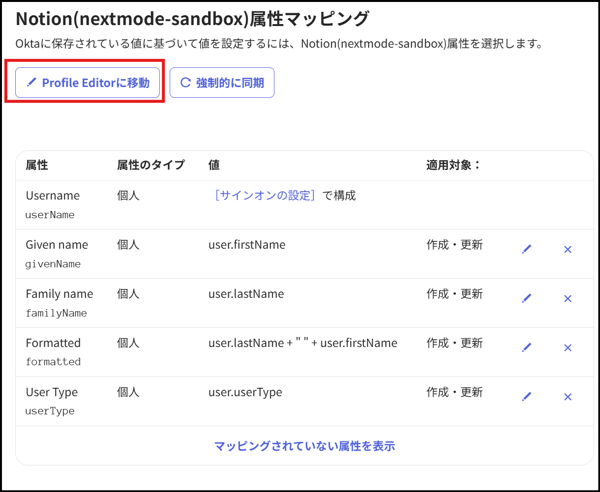This screenshot has width=600, height=492.
Task: Delete the Given name attribute mapping
Action: point(567,249)
